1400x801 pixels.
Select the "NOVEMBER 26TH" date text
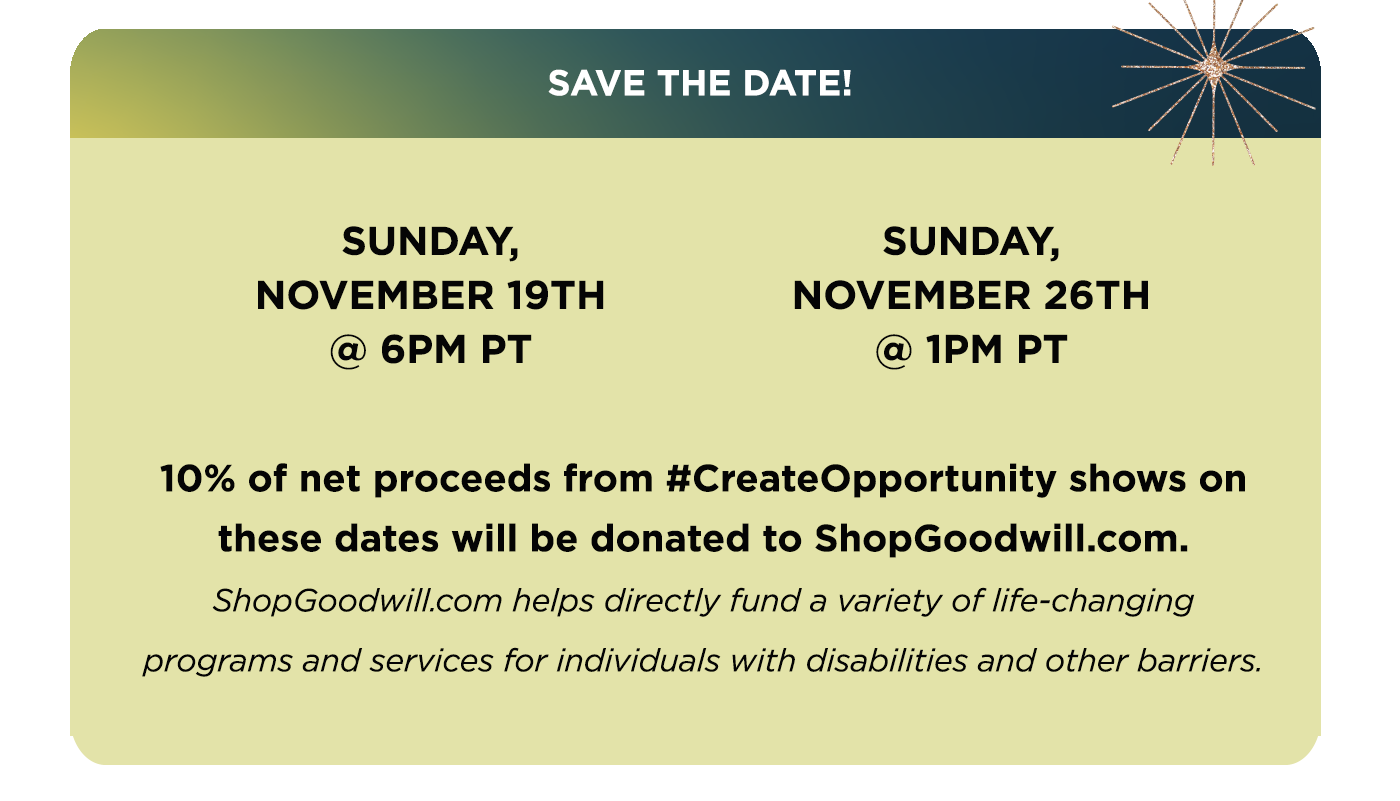click(971, 296)
